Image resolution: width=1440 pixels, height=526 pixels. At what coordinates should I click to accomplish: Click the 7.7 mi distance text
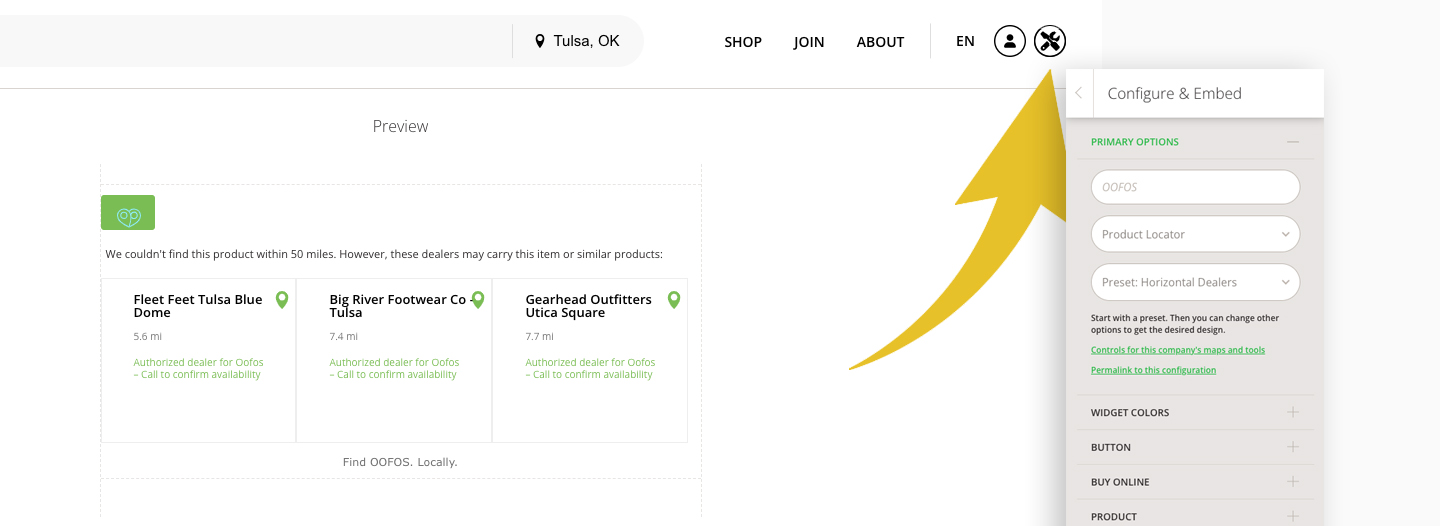coord(539,337)
